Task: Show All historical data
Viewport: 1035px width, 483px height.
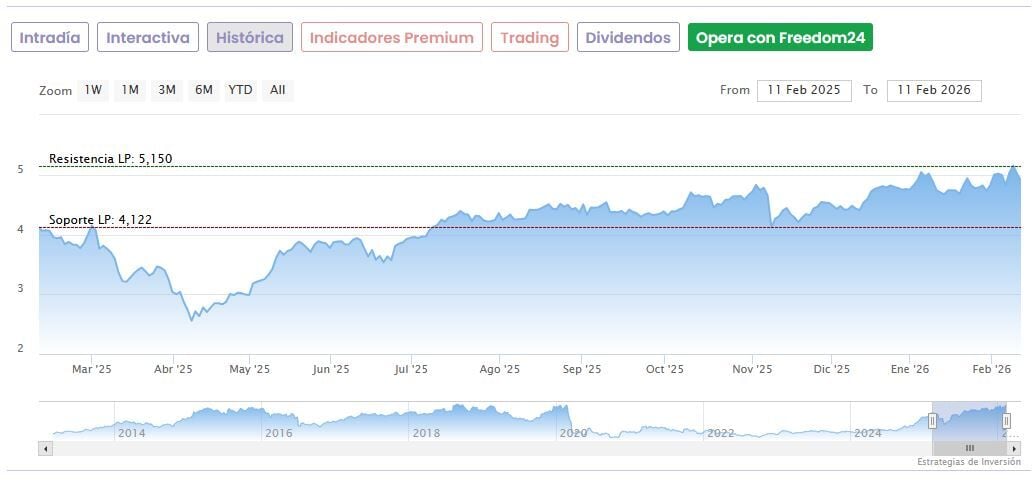Action: 278,90
